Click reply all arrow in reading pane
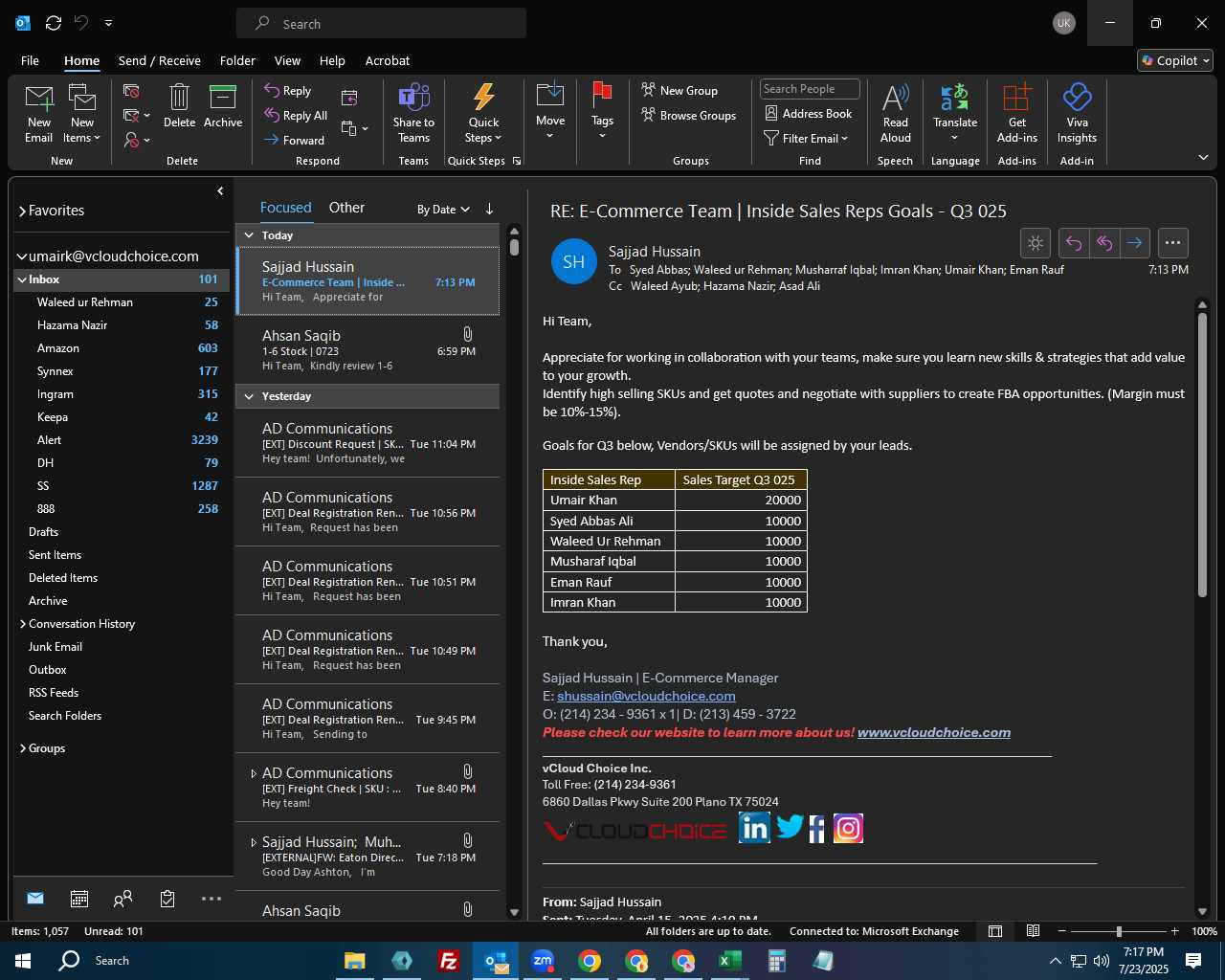Image resolution: width=1225 pixels, height=980 pixels. click(1104, 243)
